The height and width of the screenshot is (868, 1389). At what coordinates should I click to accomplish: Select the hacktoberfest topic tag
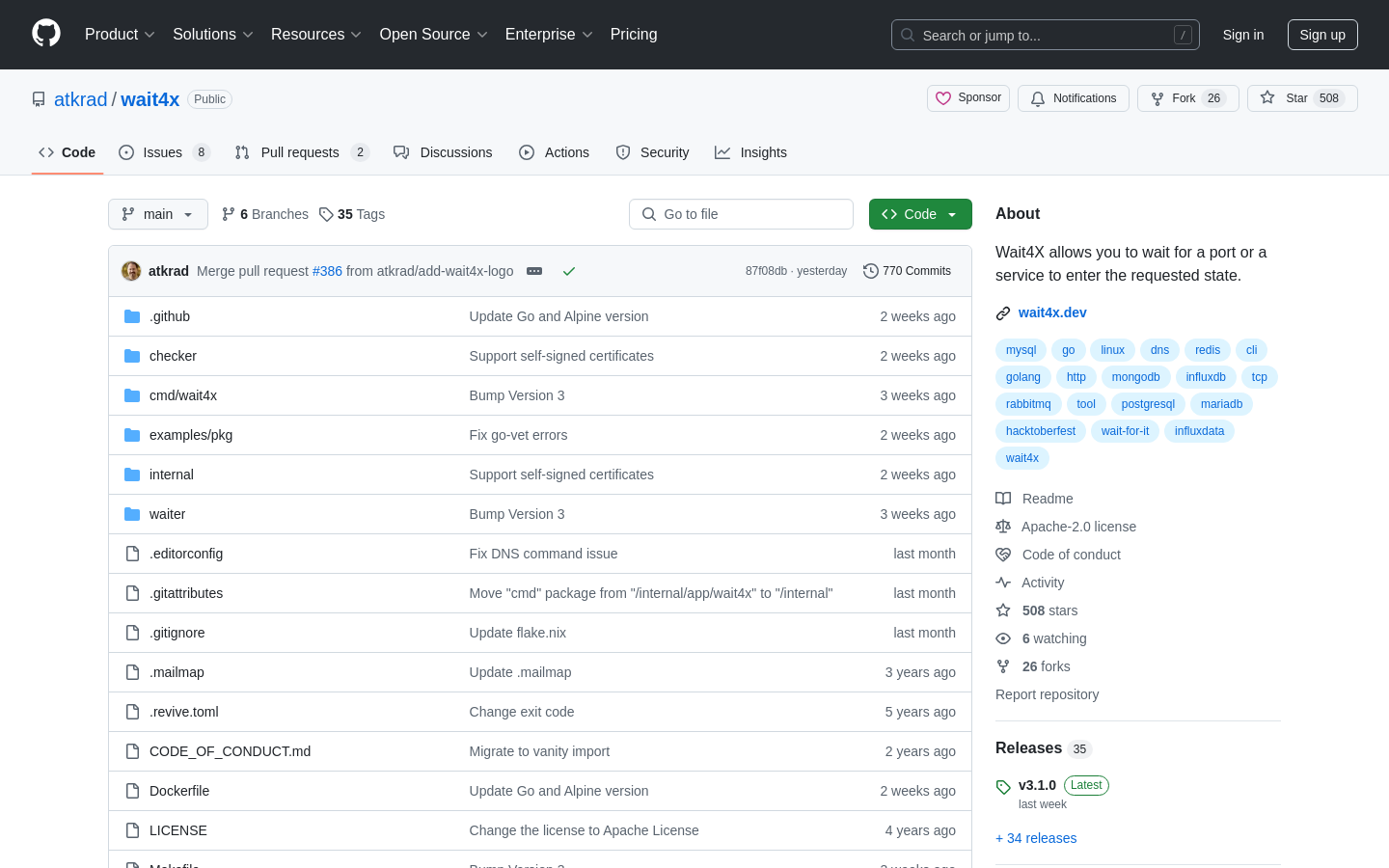point(1041,431)
